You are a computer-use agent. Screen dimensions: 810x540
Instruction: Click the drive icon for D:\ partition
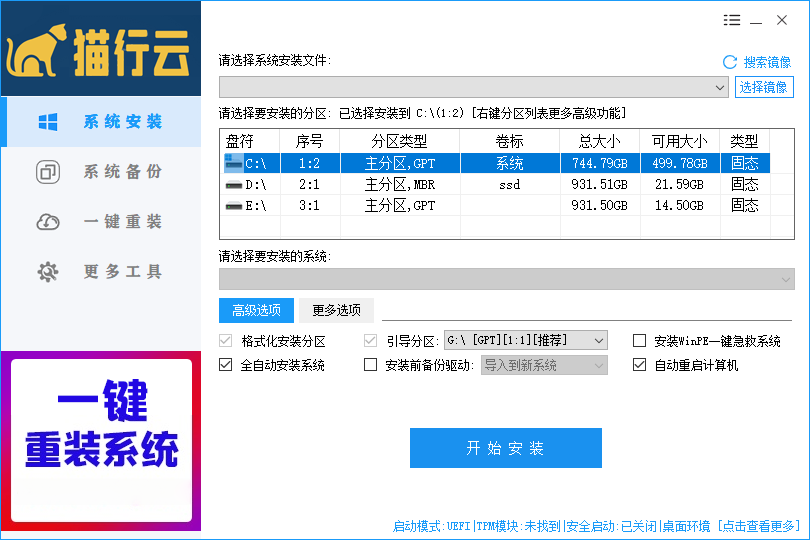pos(233,185)
